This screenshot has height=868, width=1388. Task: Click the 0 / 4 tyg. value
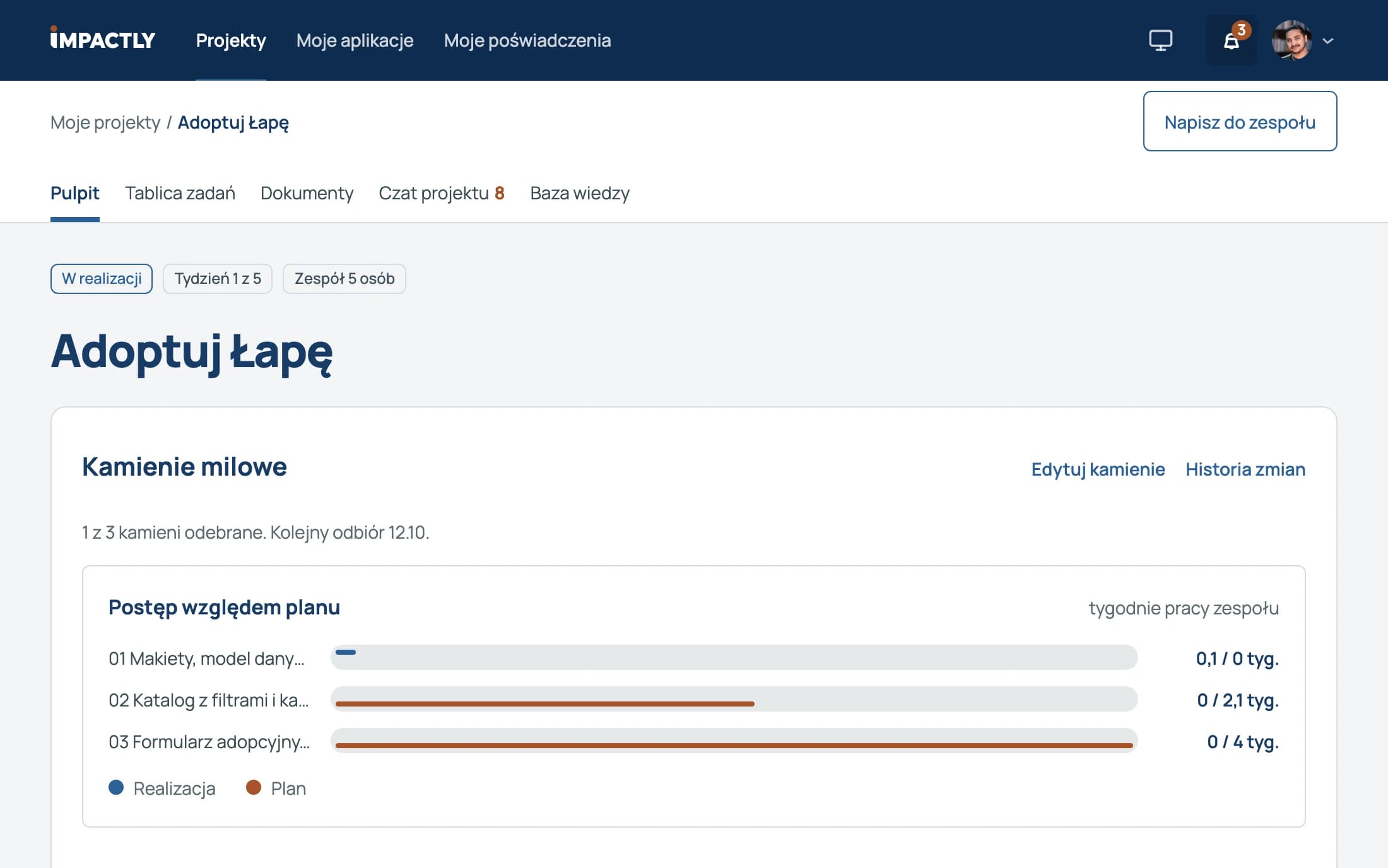1243,742
